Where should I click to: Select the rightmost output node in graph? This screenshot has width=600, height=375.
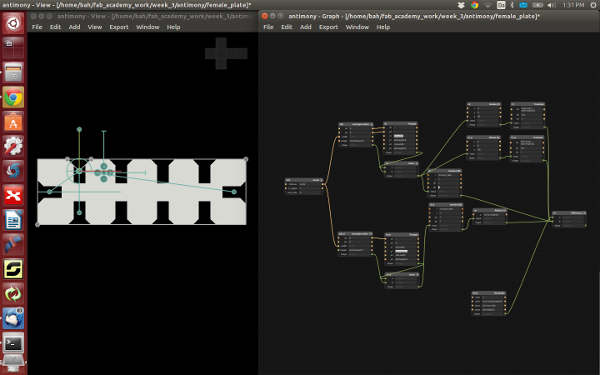[569, 219]
